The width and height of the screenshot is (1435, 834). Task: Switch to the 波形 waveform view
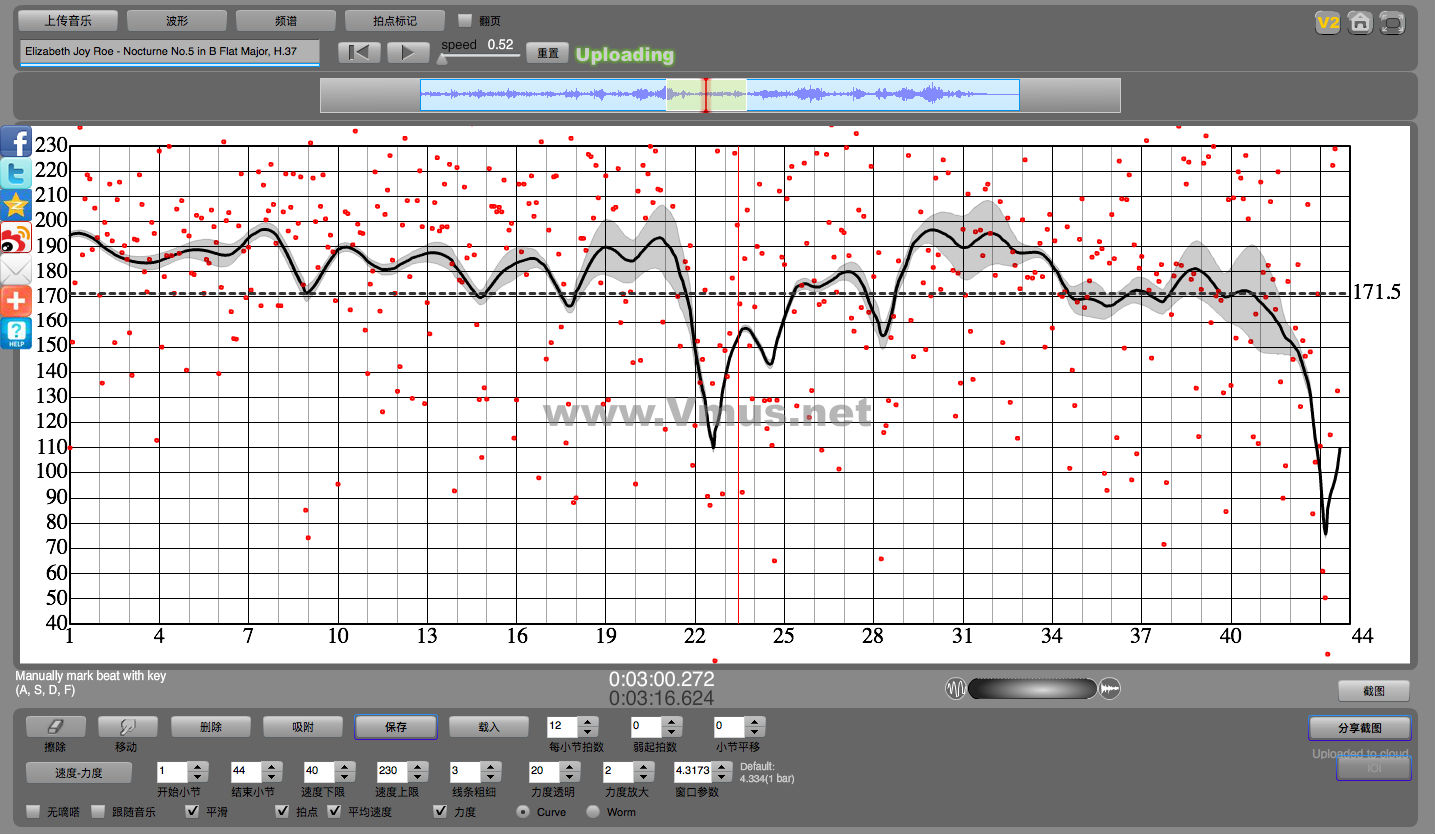(177, 20)
